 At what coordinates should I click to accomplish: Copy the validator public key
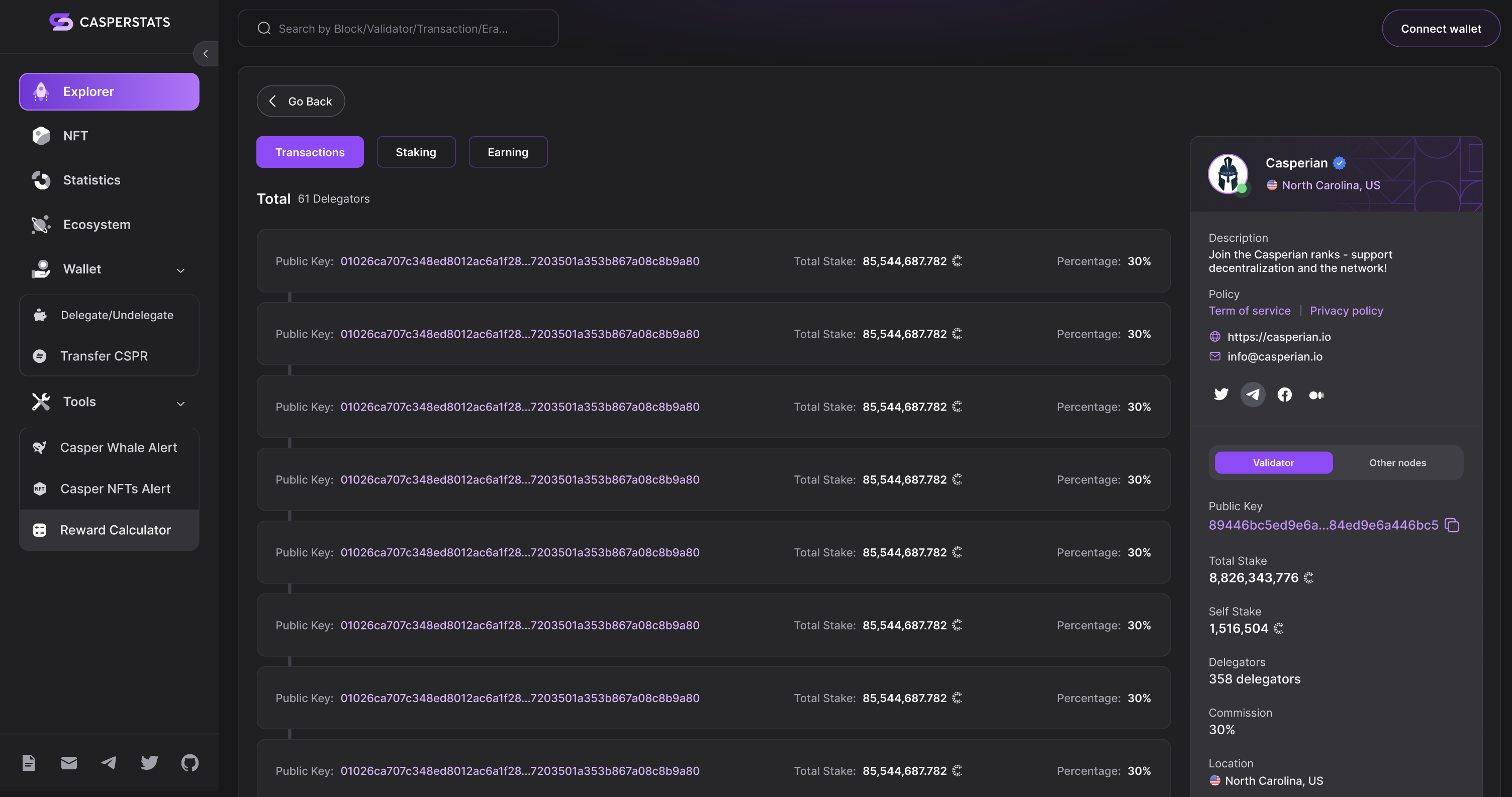(x=1452, y=525)
